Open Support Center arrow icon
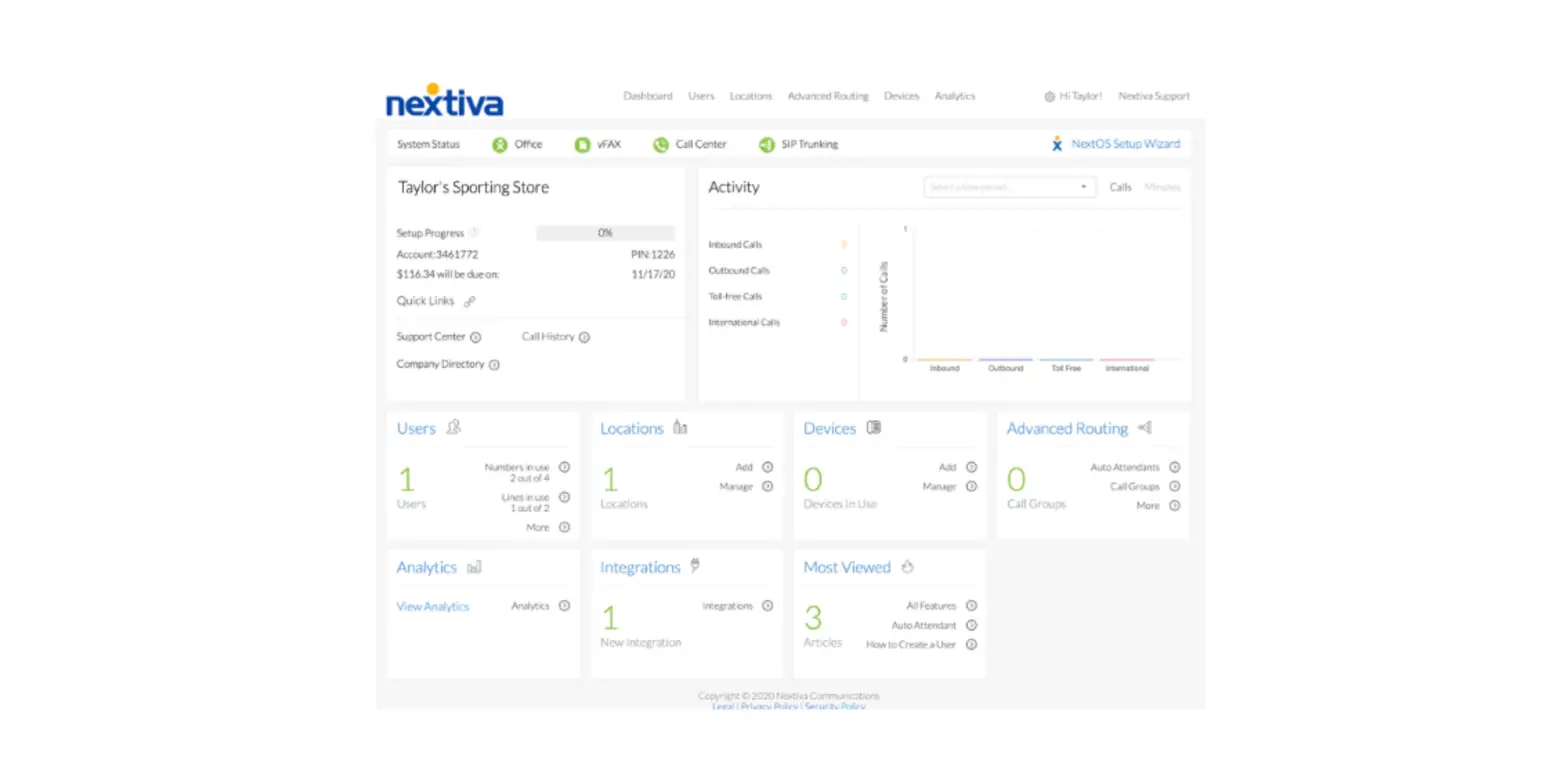 pos(476,338)
